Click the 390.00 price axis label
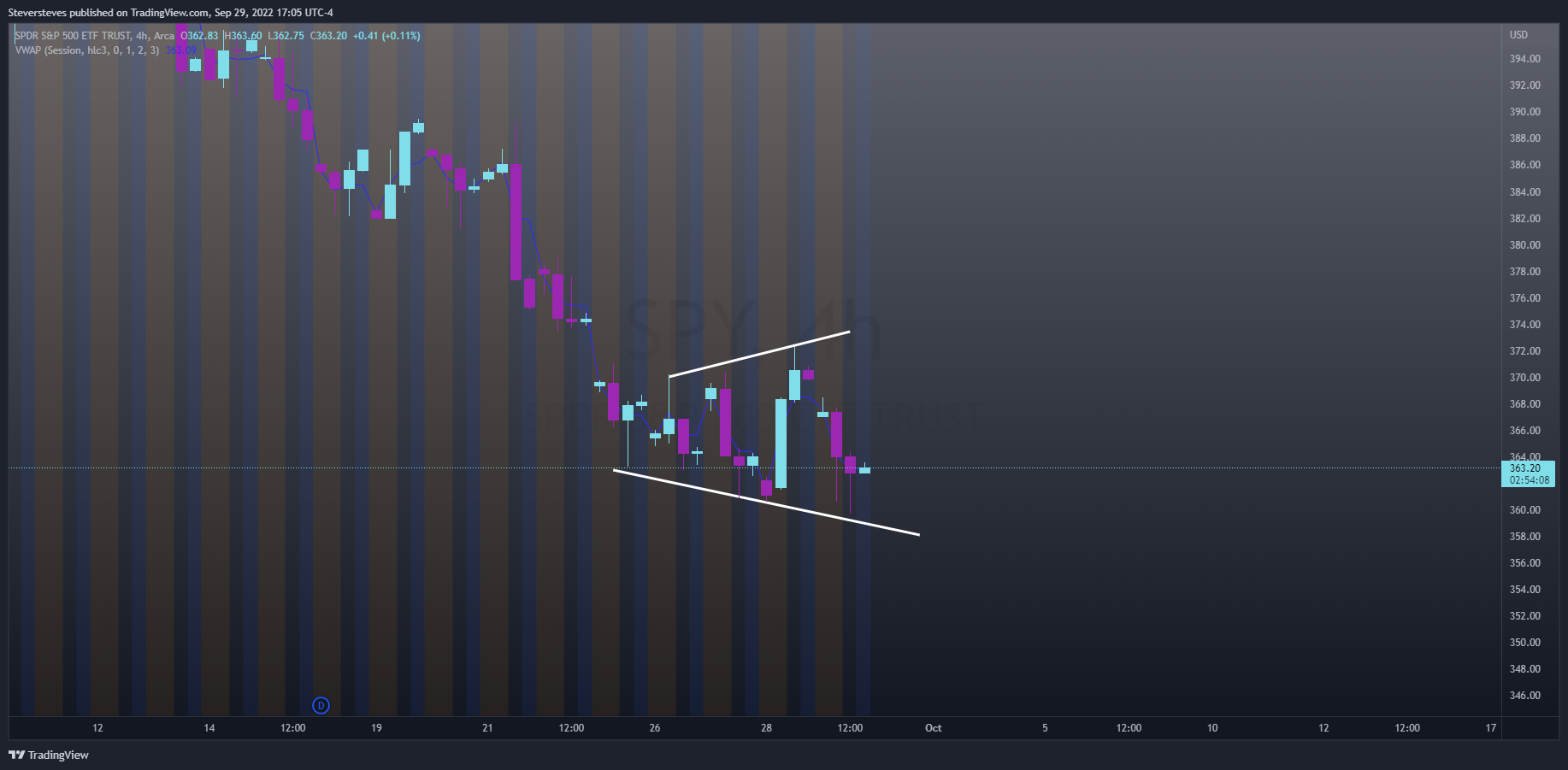1568x770 pixels. pyautogui.click(x=1524, y=112)
